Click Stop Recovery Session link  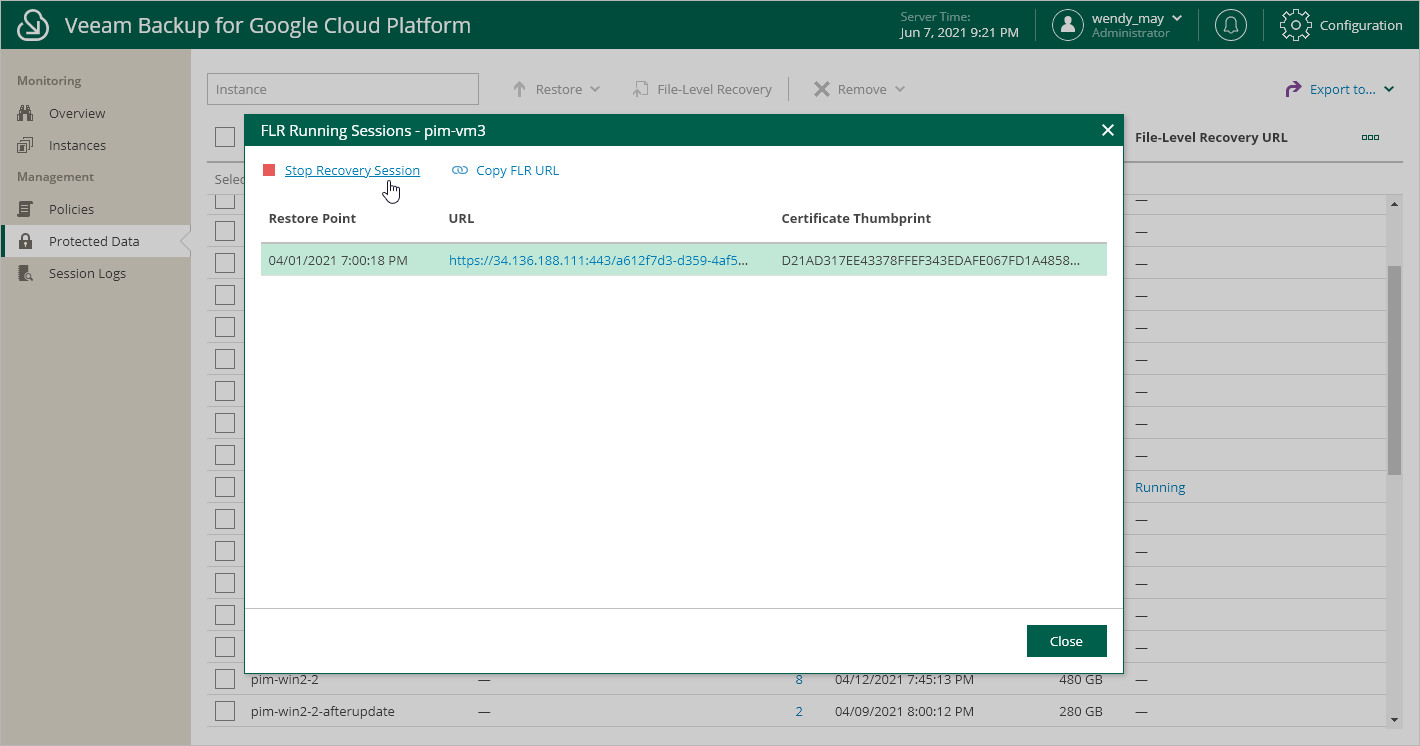[352, 170]
